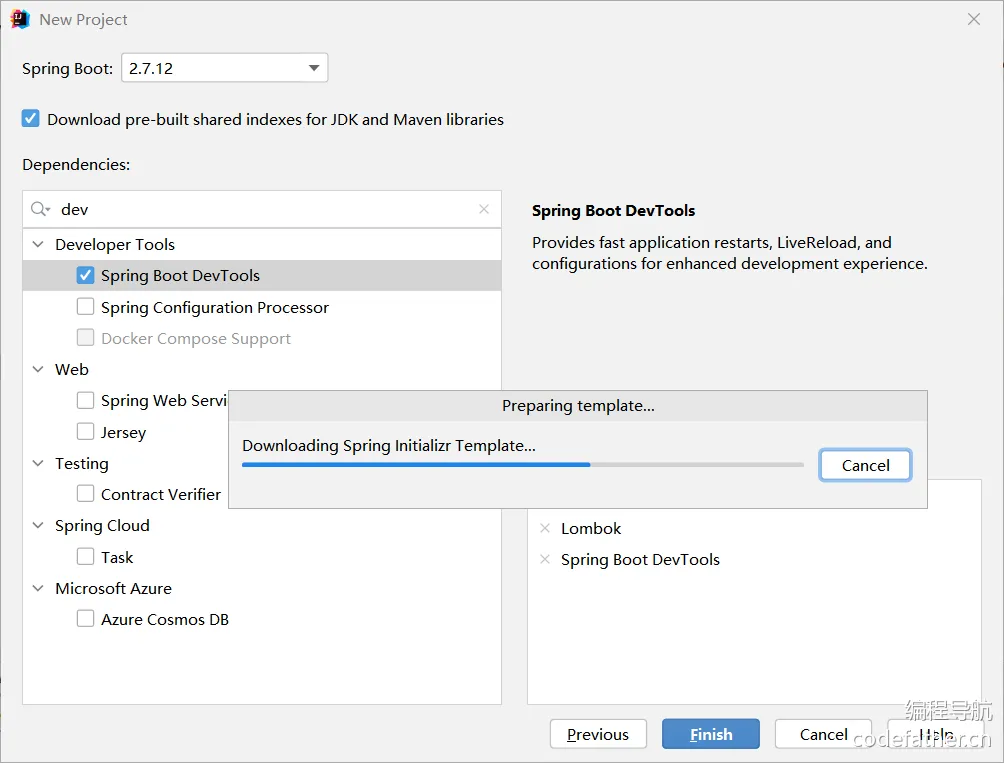
Task: Toggle download pre-built shared indexes checkbox
Action: point(30,118)
